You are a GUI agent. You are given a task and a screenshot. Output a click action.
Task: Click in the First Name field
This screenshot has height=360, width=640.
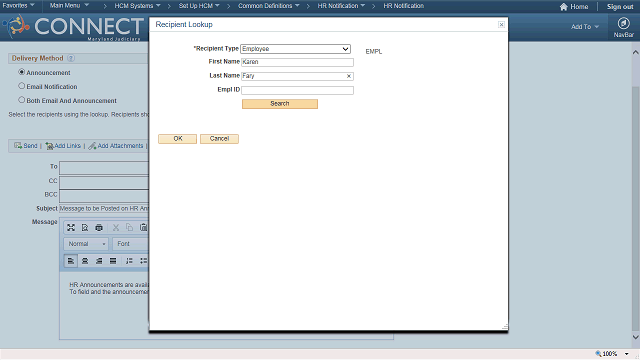pos(298,62)
